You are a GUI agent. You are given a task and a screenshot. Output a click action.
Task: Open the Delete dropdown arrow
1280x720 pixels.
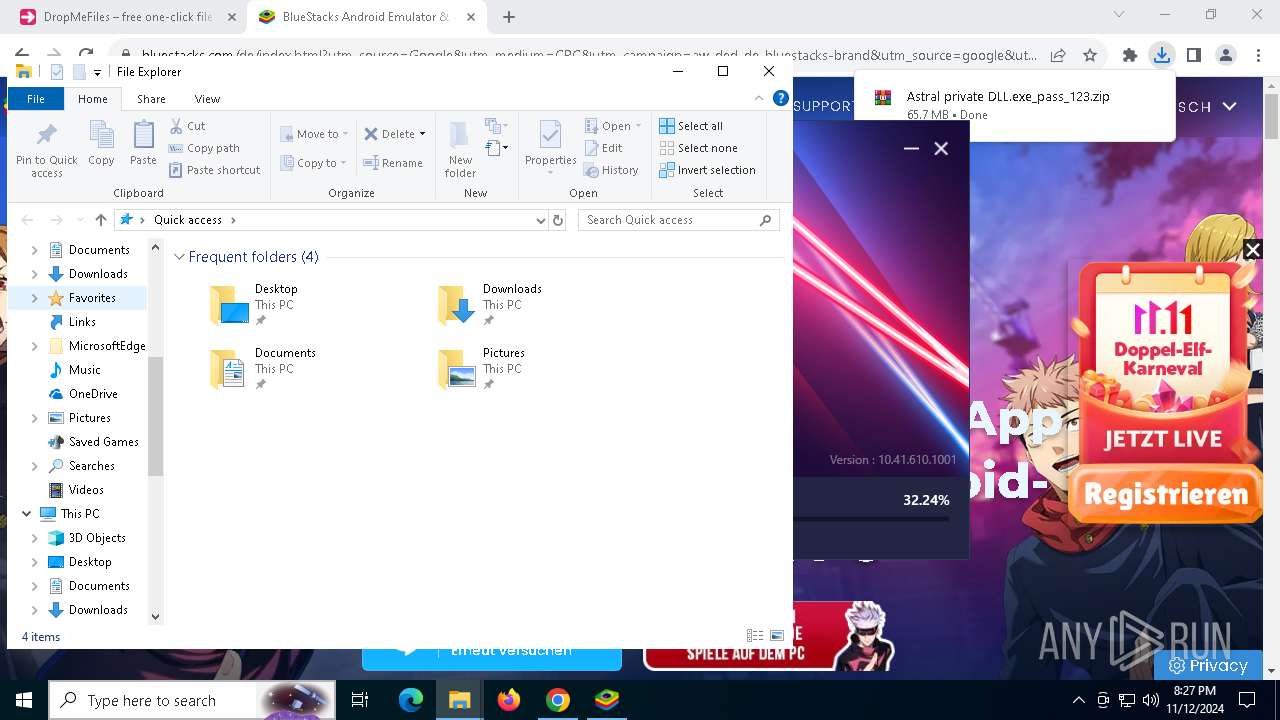coord(422,134)
